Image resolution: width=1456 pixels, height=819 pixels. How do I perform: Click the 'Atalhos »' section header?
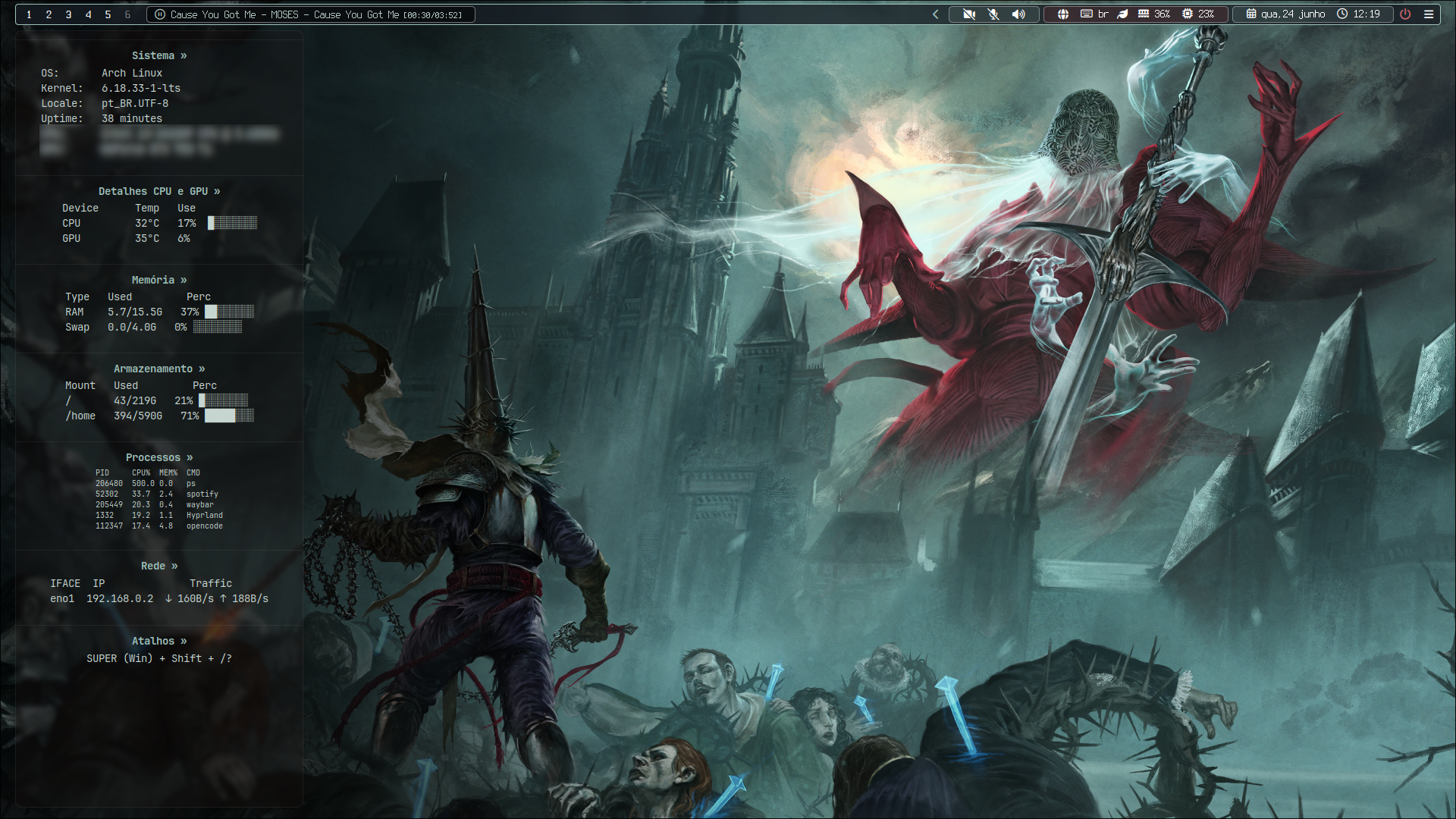tap(159, 641)
